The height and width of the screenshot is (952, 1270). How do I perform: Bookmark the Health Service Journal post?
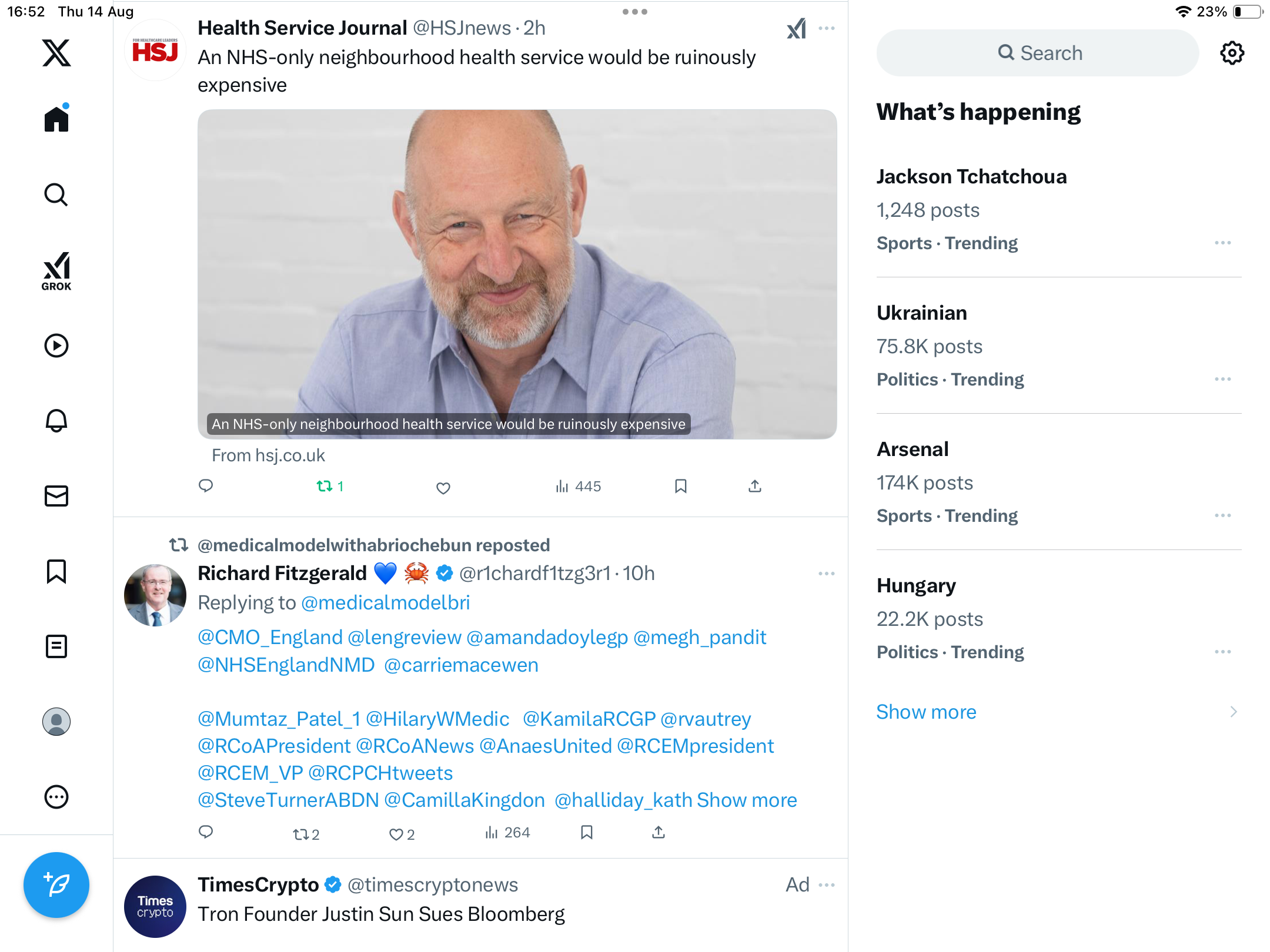point(680,486)
